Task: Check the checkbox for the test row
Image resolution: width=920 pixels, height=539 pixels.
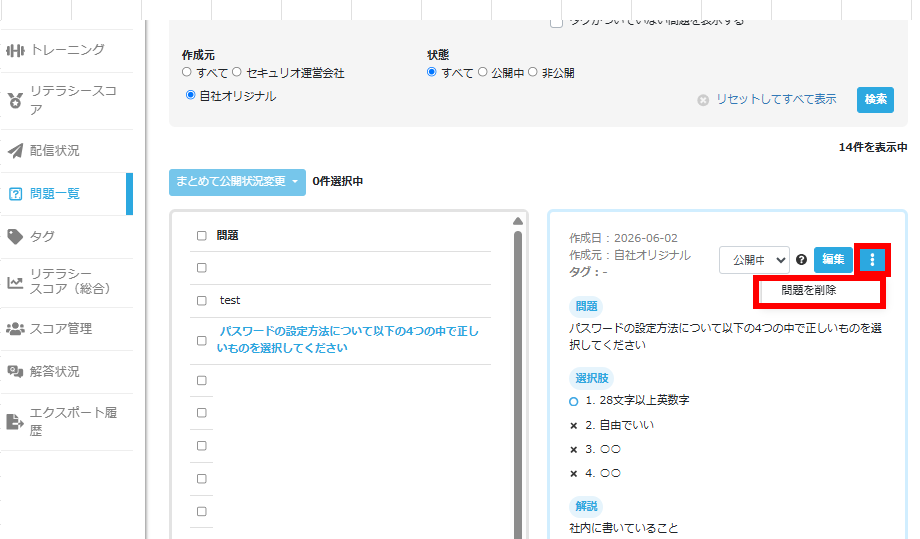Action: (202, 301)
